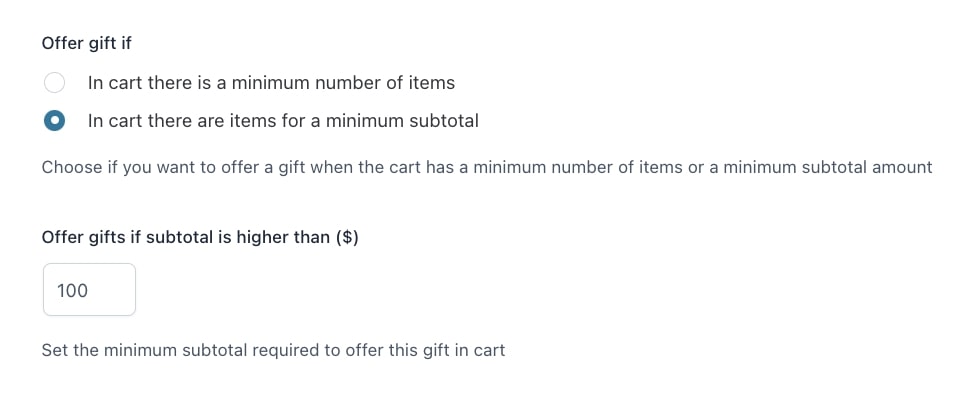
Task: Click the label 'In cart there is a minimum number of items'
Action: (x=271, y=83)
